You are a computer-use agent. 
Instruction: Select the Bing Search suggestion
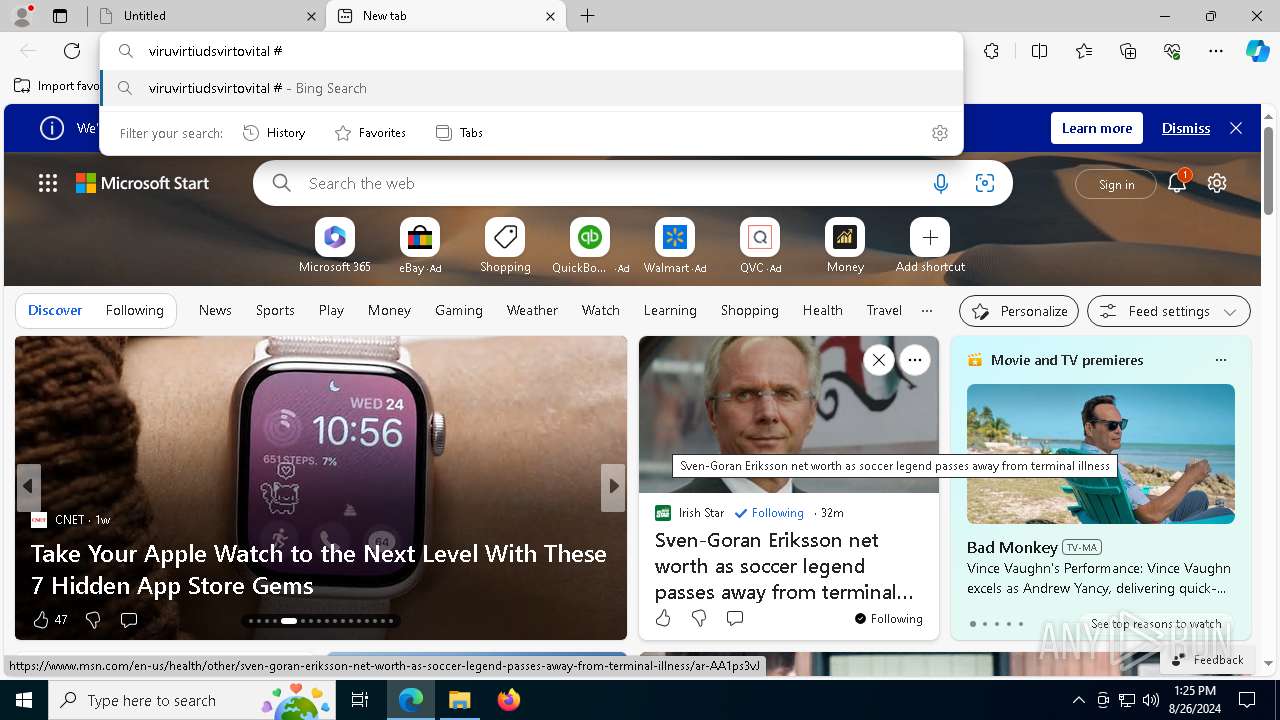[x=531, y=88]
